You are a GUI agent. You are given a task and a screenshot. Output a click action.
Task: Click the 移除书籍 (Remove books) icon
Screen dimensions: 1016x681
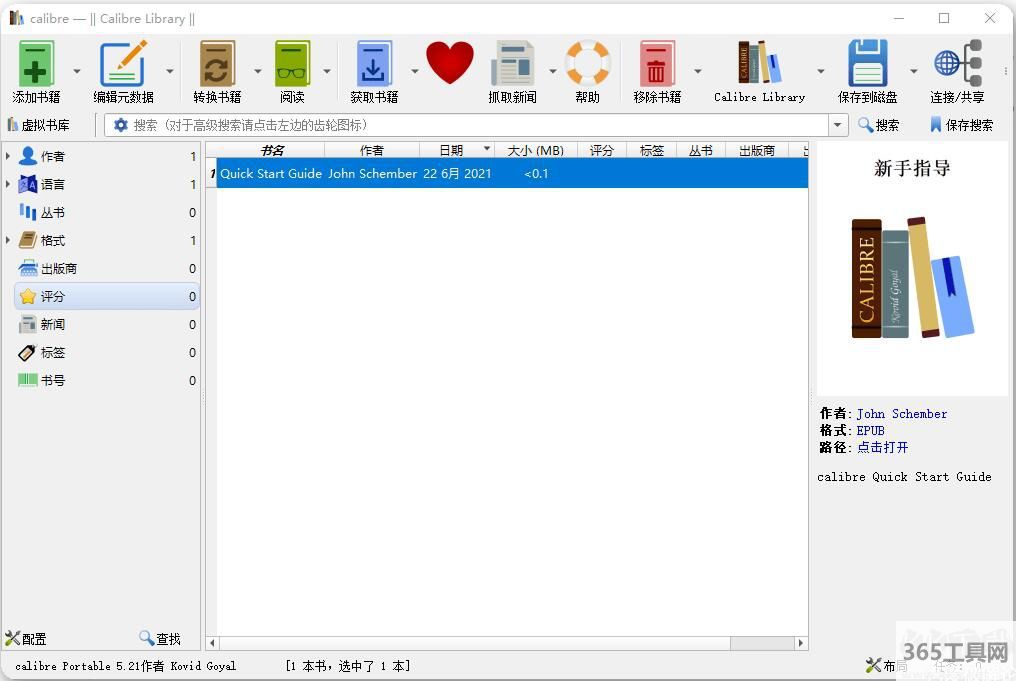point(657,64)
